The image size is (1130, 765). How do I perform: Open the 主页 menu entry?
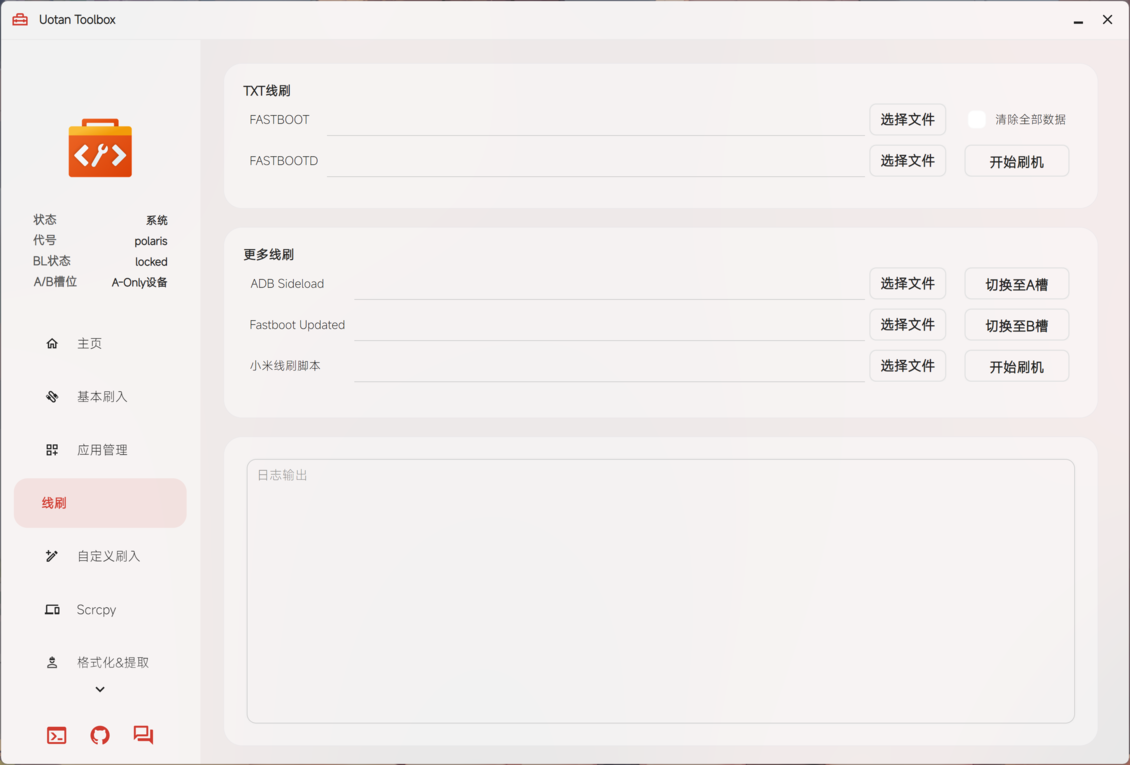(90, 343)
